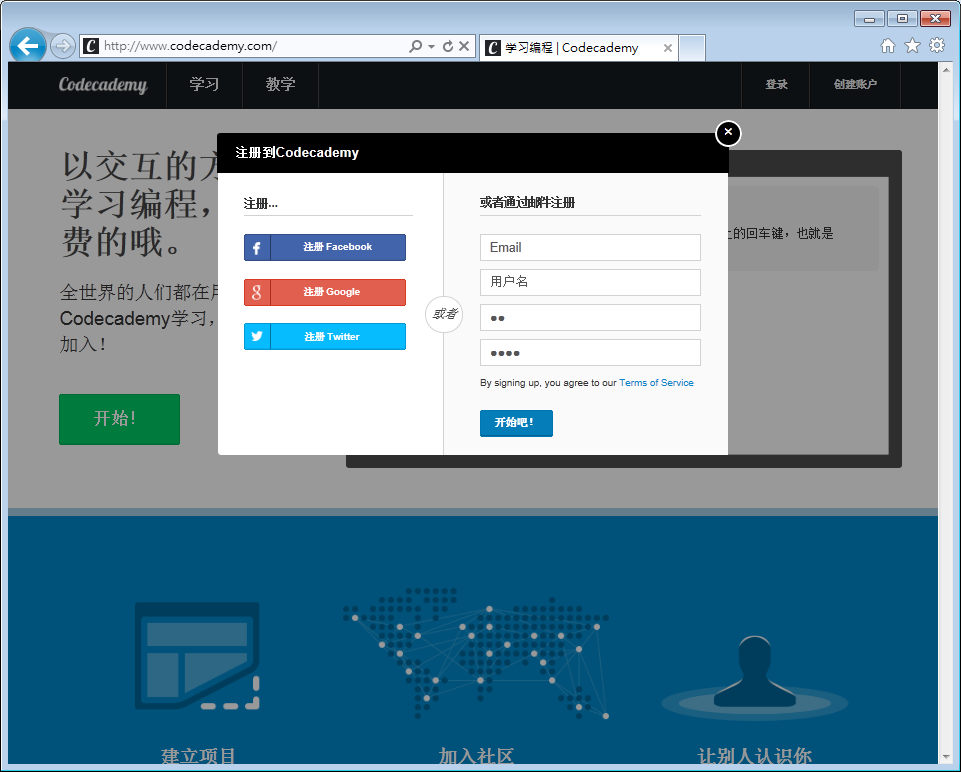Viewport: 961px width, 772px height.
Task: Click the 建立项目 heading text
Action: click(x=198, y=757)
